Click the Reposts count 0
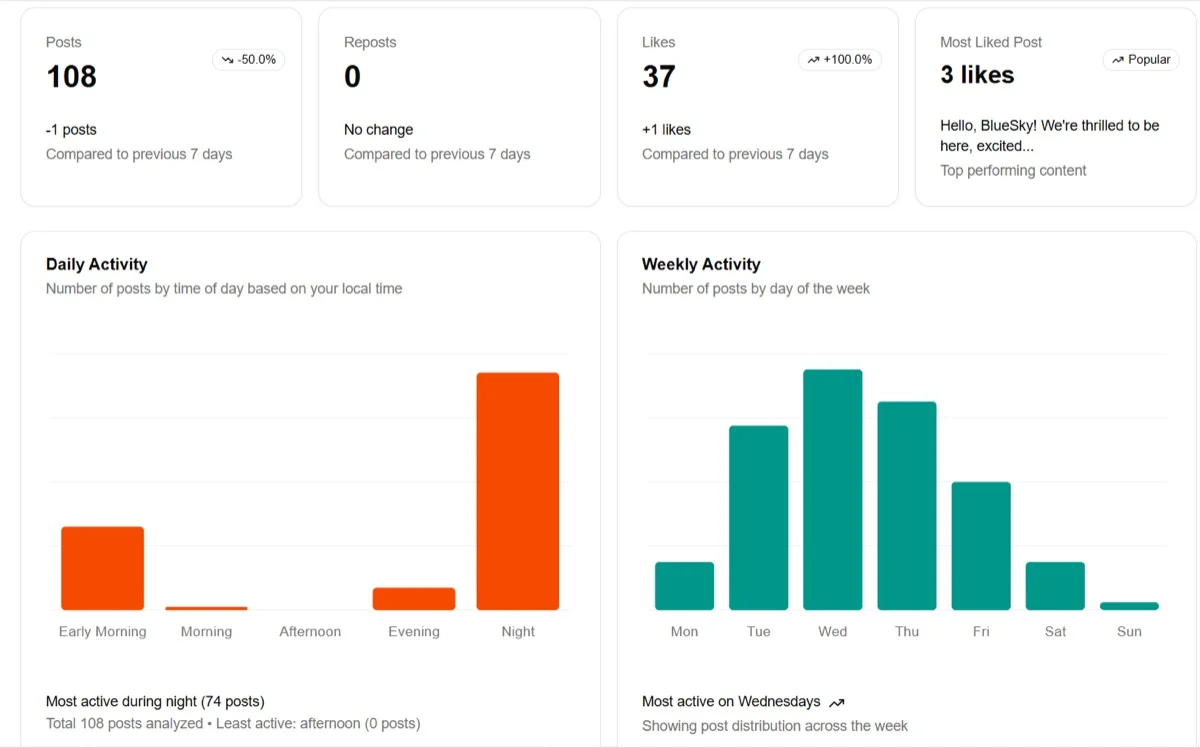1200x748 pixels. pos(352,77)
